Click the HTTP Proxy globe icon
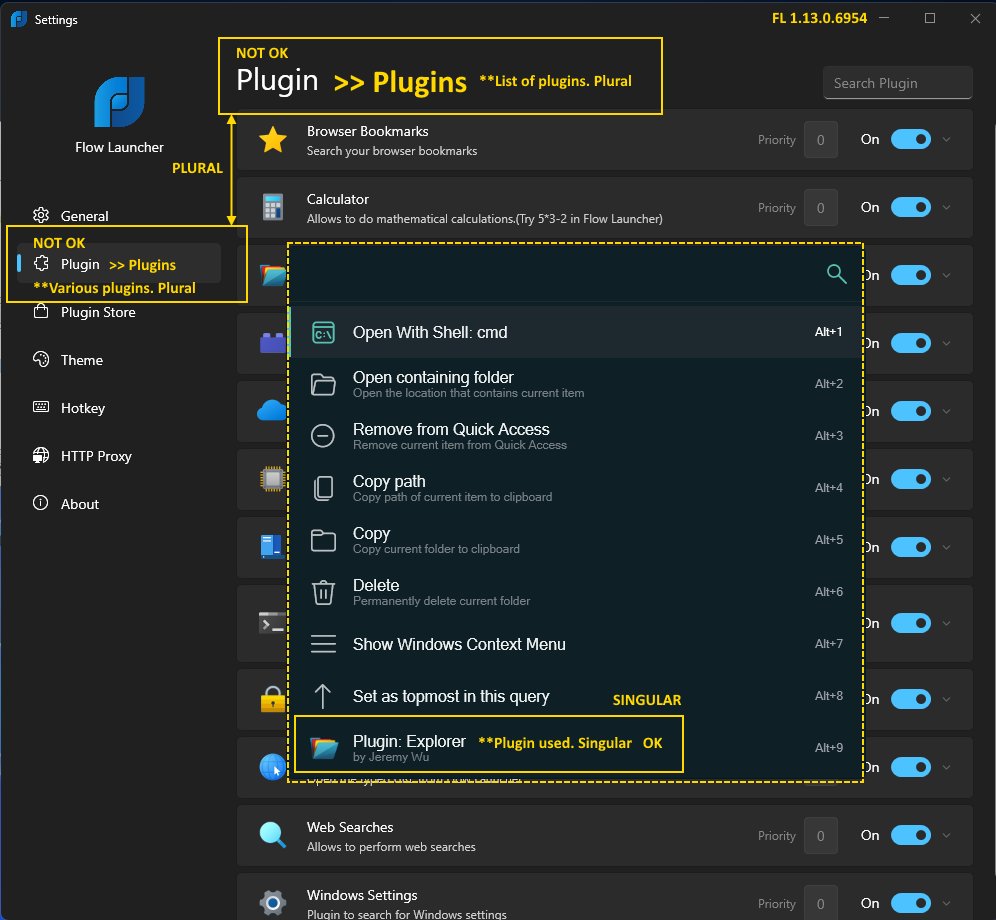This screenshot has height=920, width=996. coord(41,456)
